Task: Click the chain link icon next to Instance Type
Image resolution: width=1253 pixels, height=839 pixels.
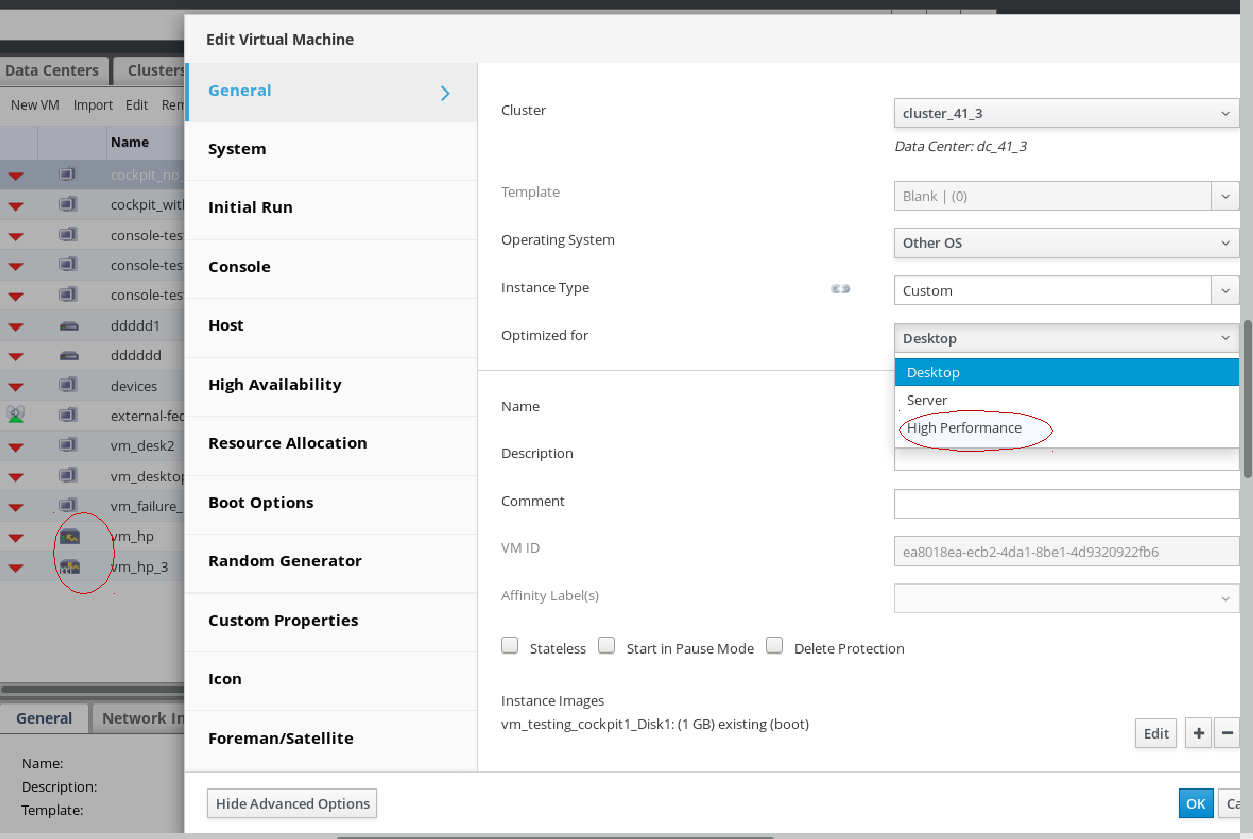Action: [x=840, y=289]
